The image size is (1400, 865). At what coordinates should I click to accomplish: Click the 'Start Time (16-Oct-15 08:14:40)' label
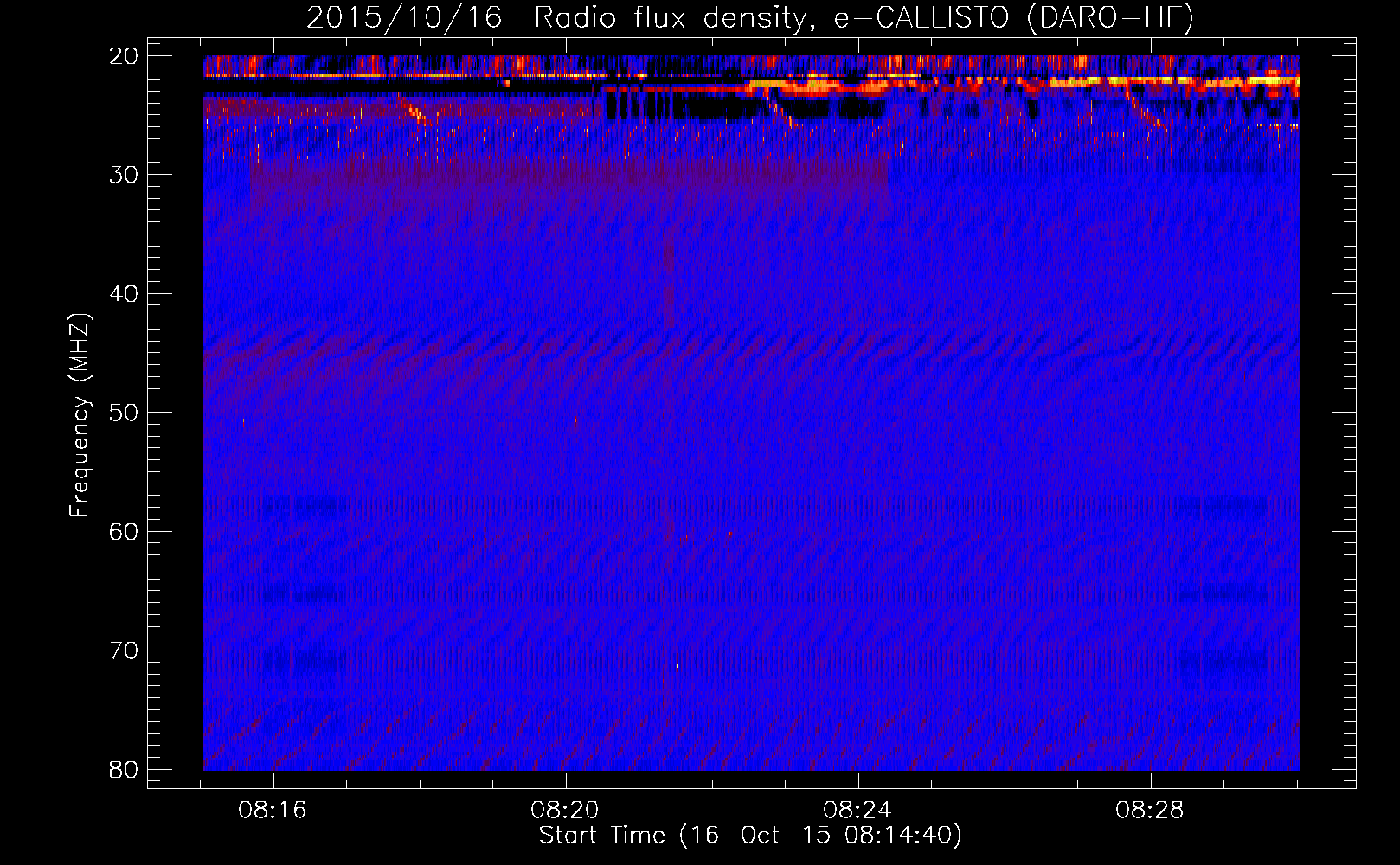click(x=750, y=836)
